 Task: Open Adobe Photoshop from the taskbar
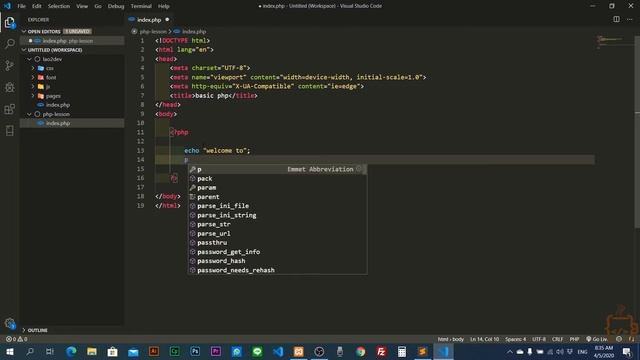pyautogui.click(x=195, y=351)
